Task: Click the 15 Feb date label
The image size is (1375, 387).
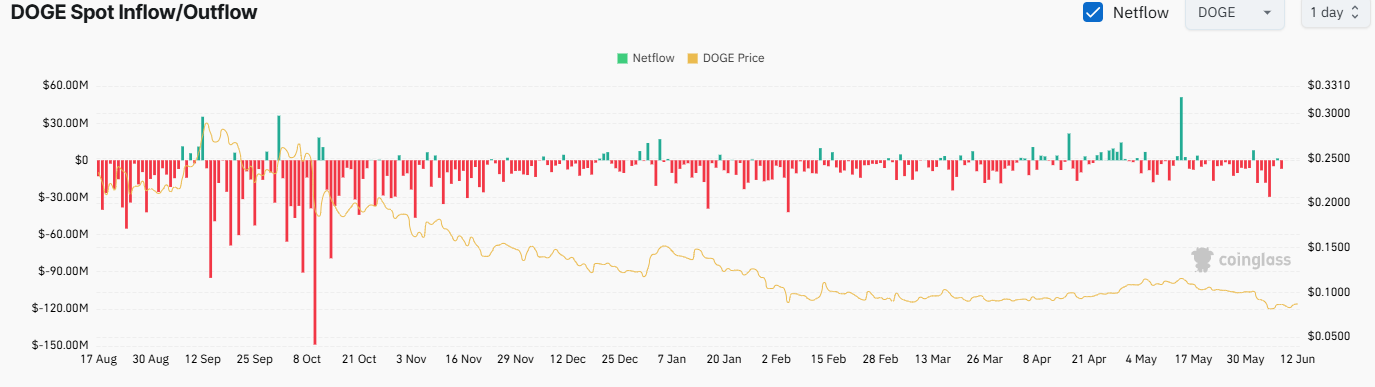Action: click(828, 359)
